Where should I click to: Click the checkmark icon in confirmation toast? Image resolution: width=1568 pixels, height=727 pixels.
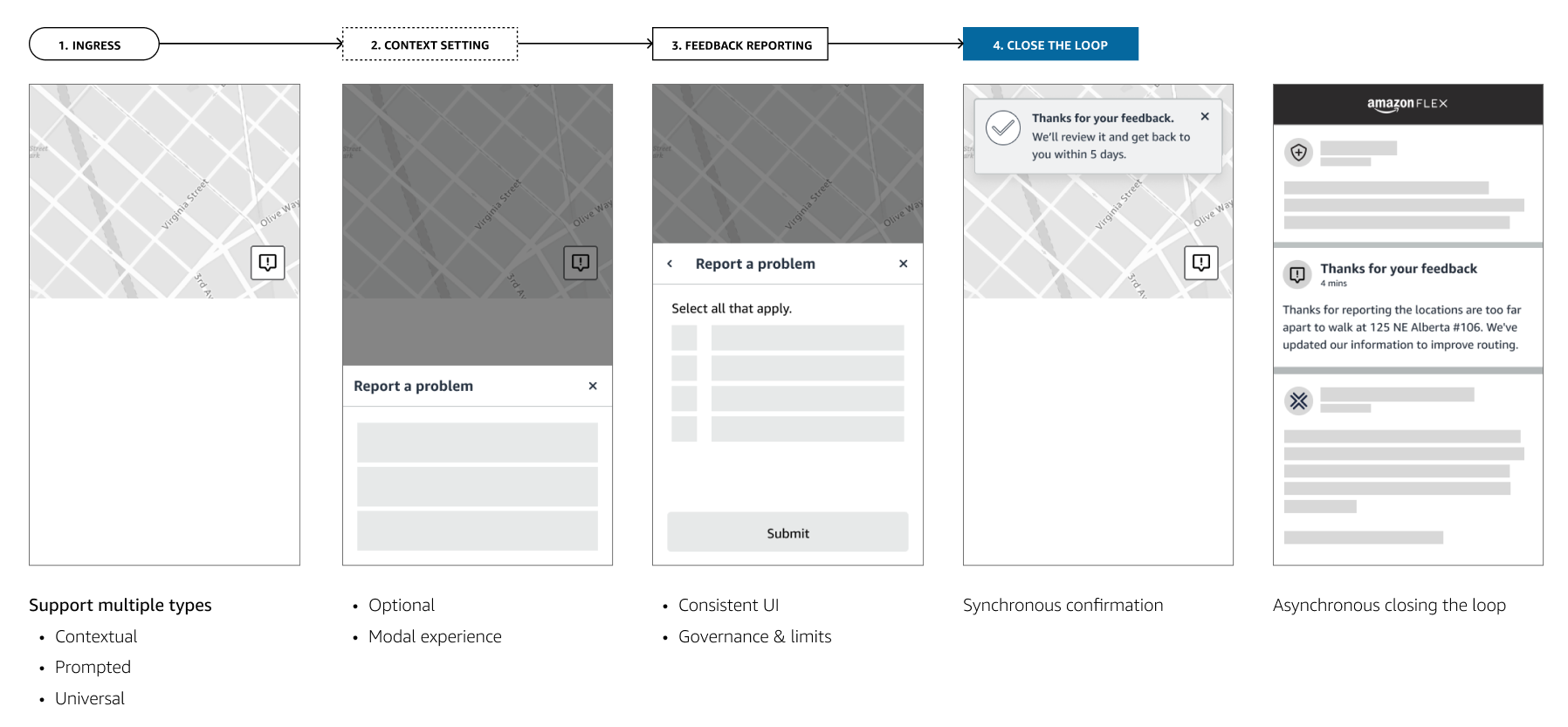1003,128
